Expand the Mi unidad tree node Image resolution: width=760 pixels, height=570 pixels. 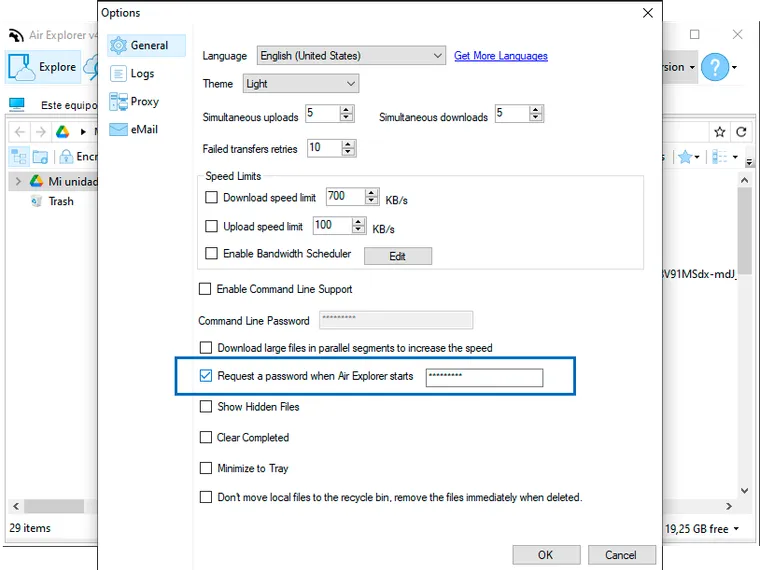pyautogui.click(x=18, y=181)
